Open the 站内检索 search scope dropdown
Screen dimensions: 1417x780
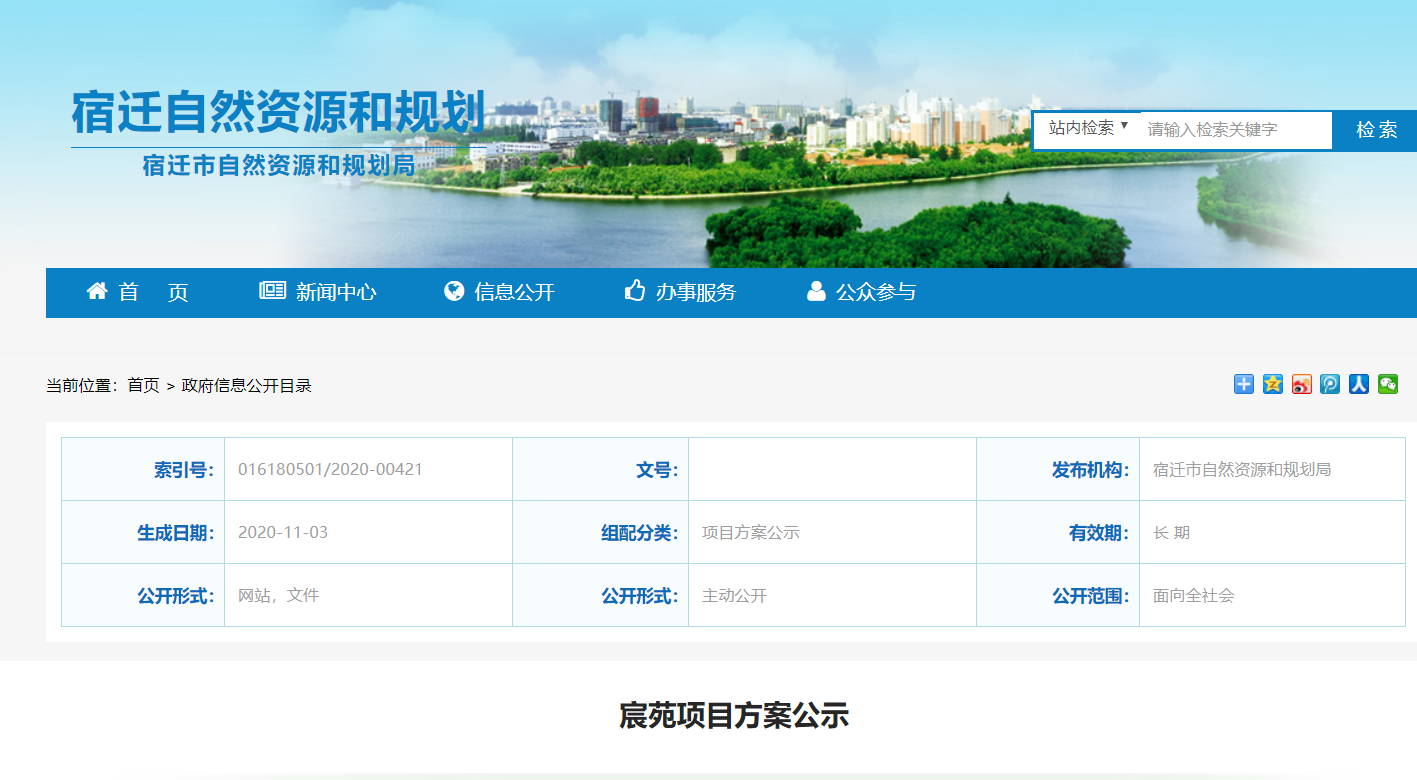[x=1088, y=128]
